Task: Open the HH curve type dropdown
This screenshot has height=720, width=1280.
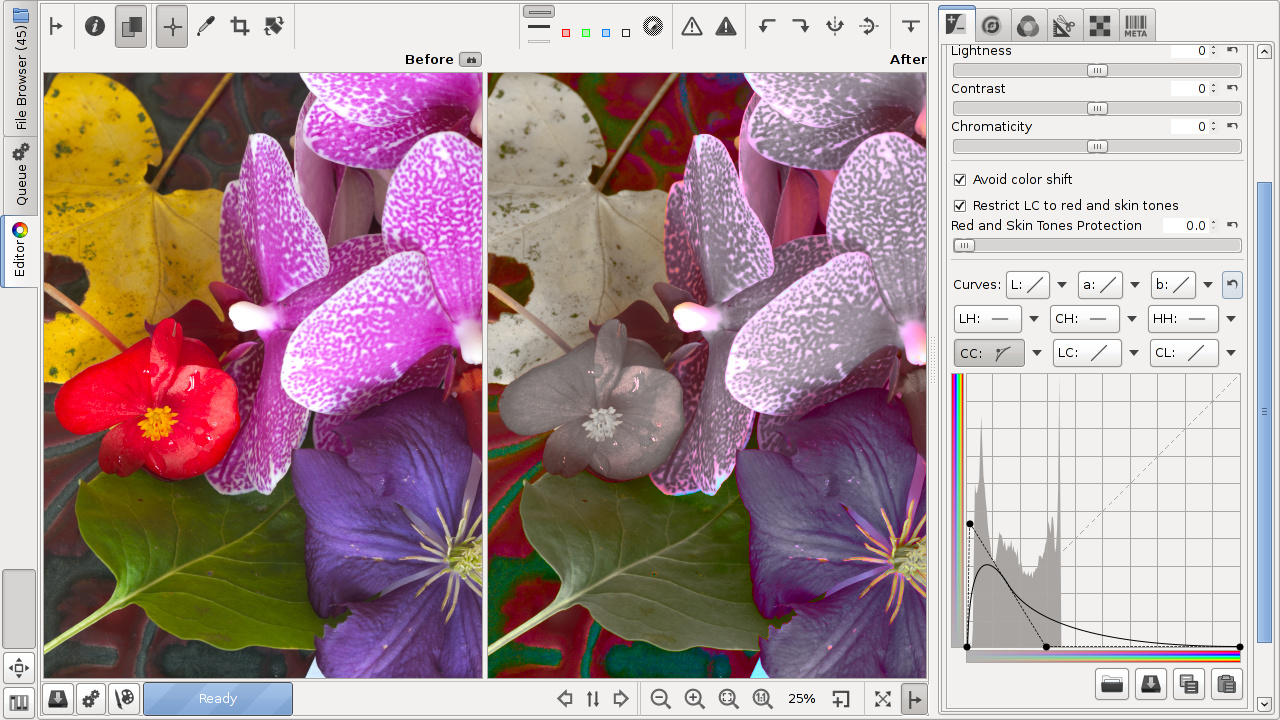Action: click(x=1231, y=319)
